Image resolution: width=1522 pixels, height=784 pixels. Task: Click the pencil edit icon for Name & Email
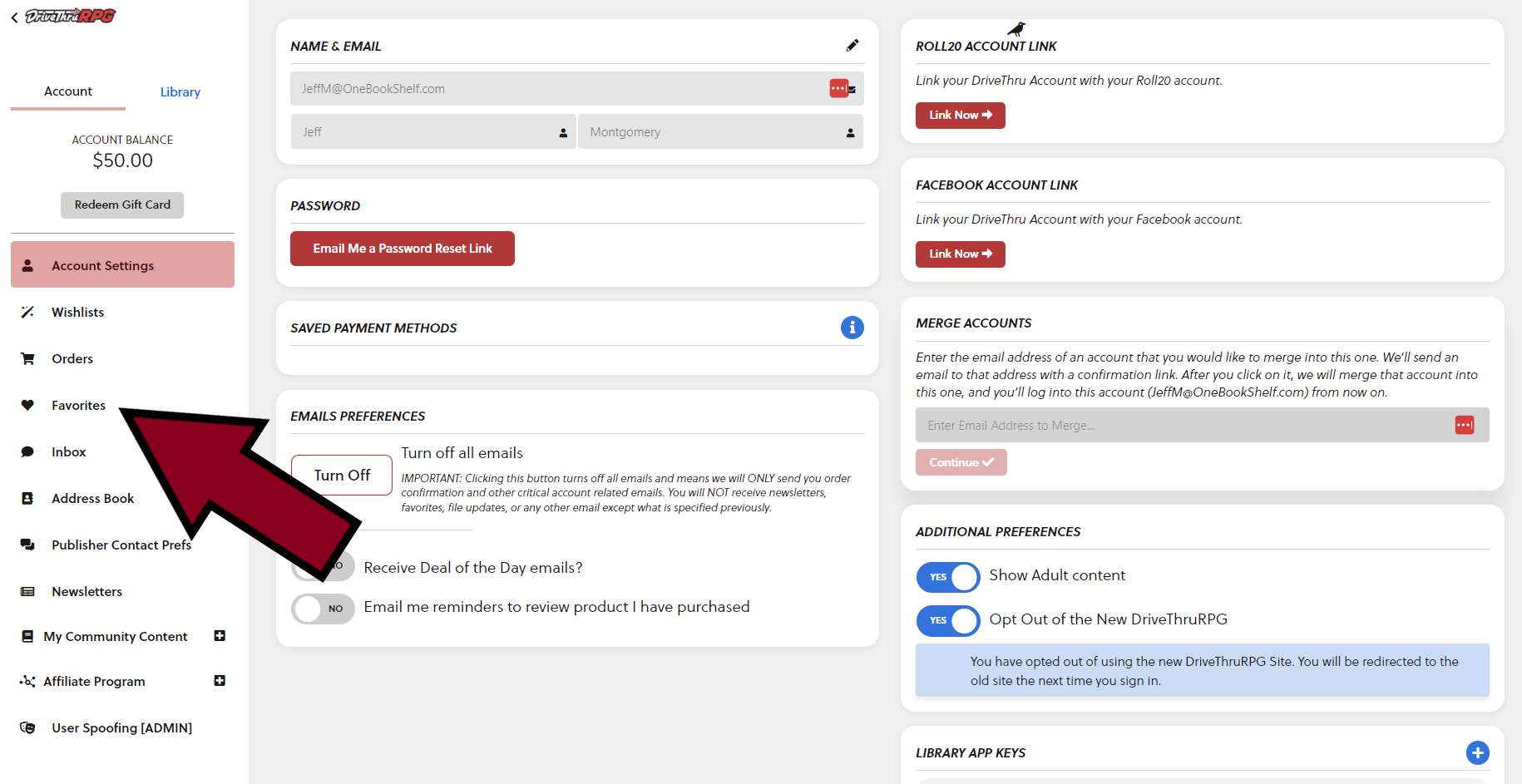(852, 46)
